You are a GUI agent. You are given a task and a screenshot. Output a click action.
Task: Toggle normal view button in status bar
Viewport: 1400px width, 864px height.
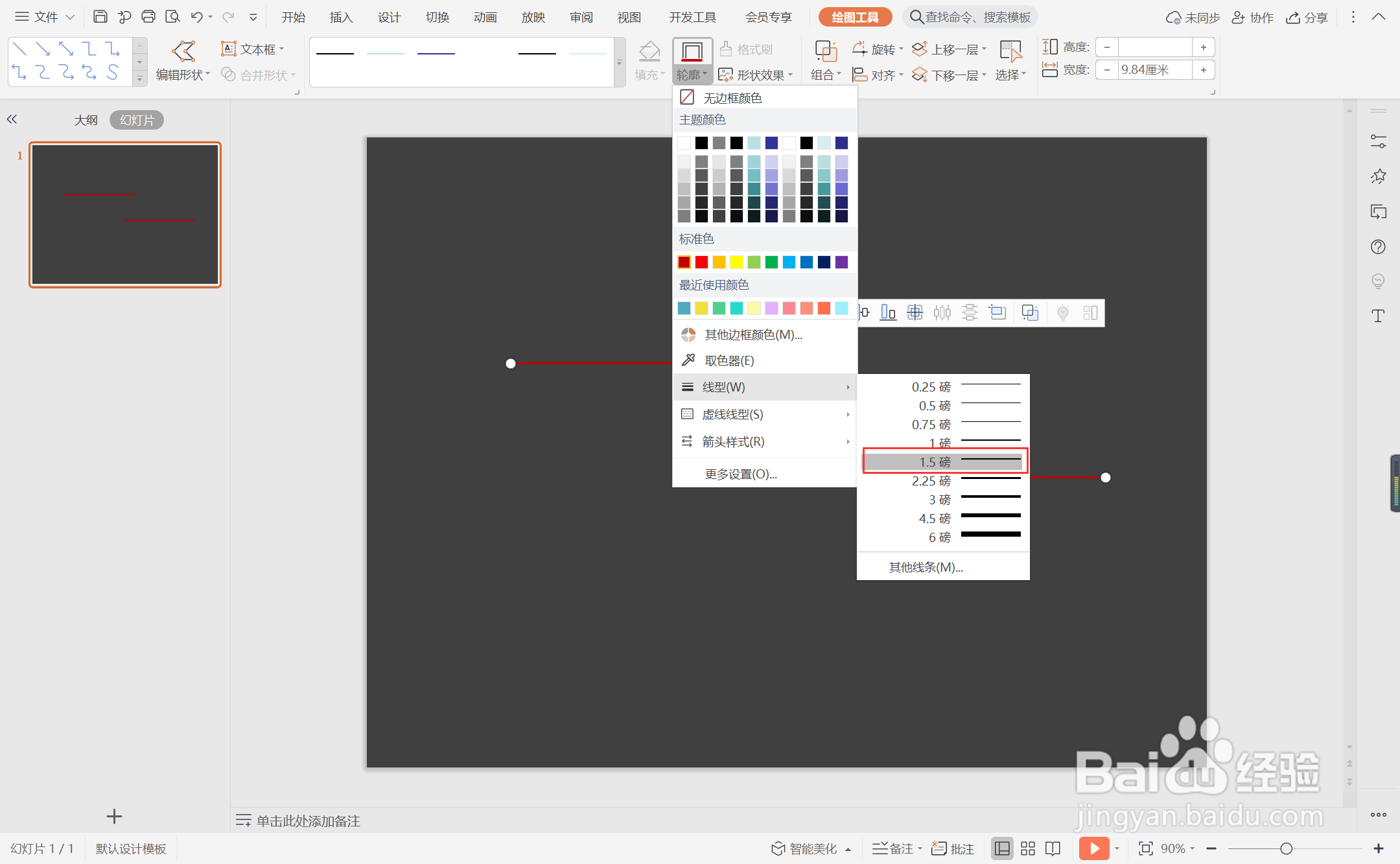[1002, 848]
